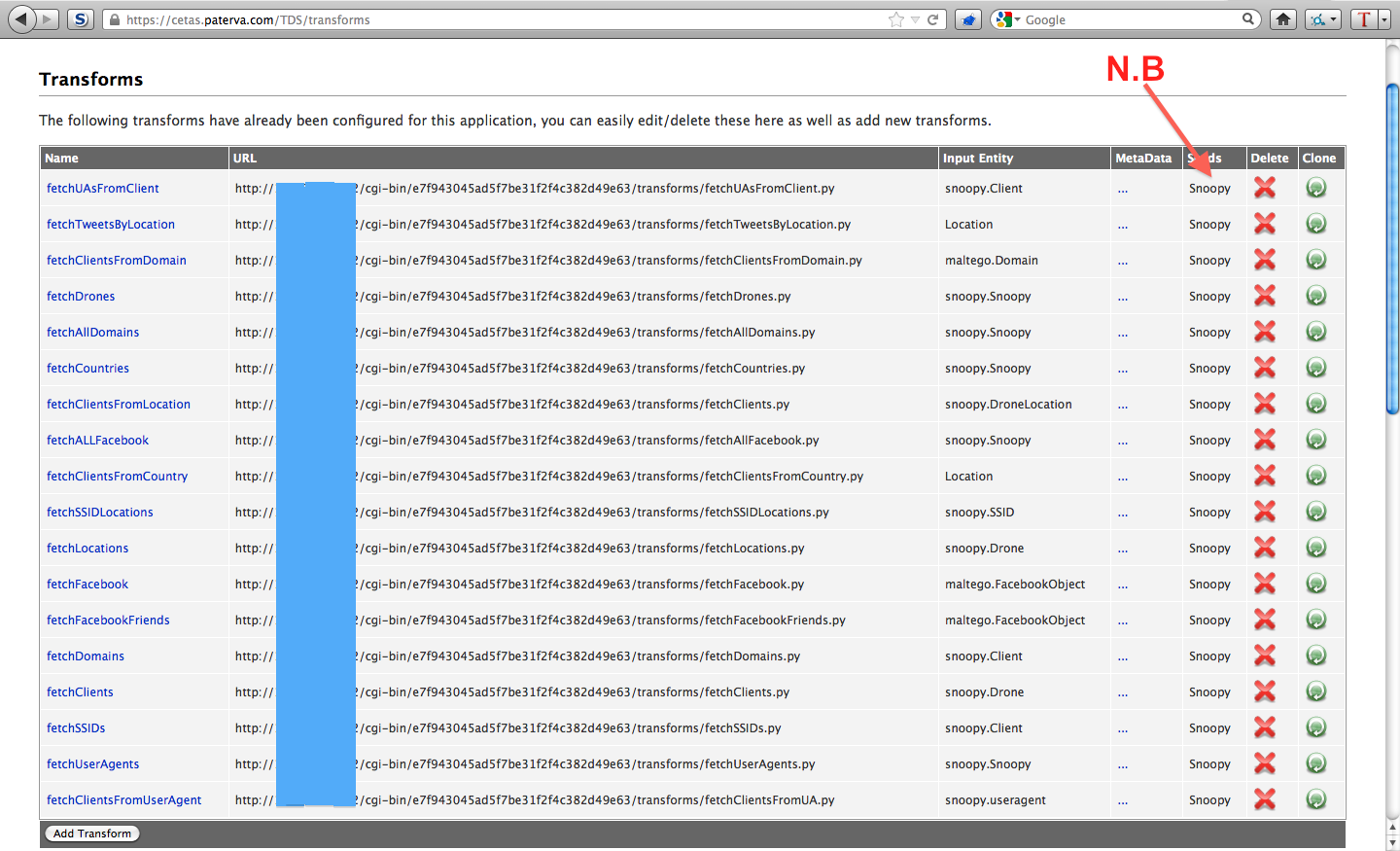Clone the fetchFacebookFriends transform
The height and width of the screenshot is (851, 1400).
coord(1316,620)
